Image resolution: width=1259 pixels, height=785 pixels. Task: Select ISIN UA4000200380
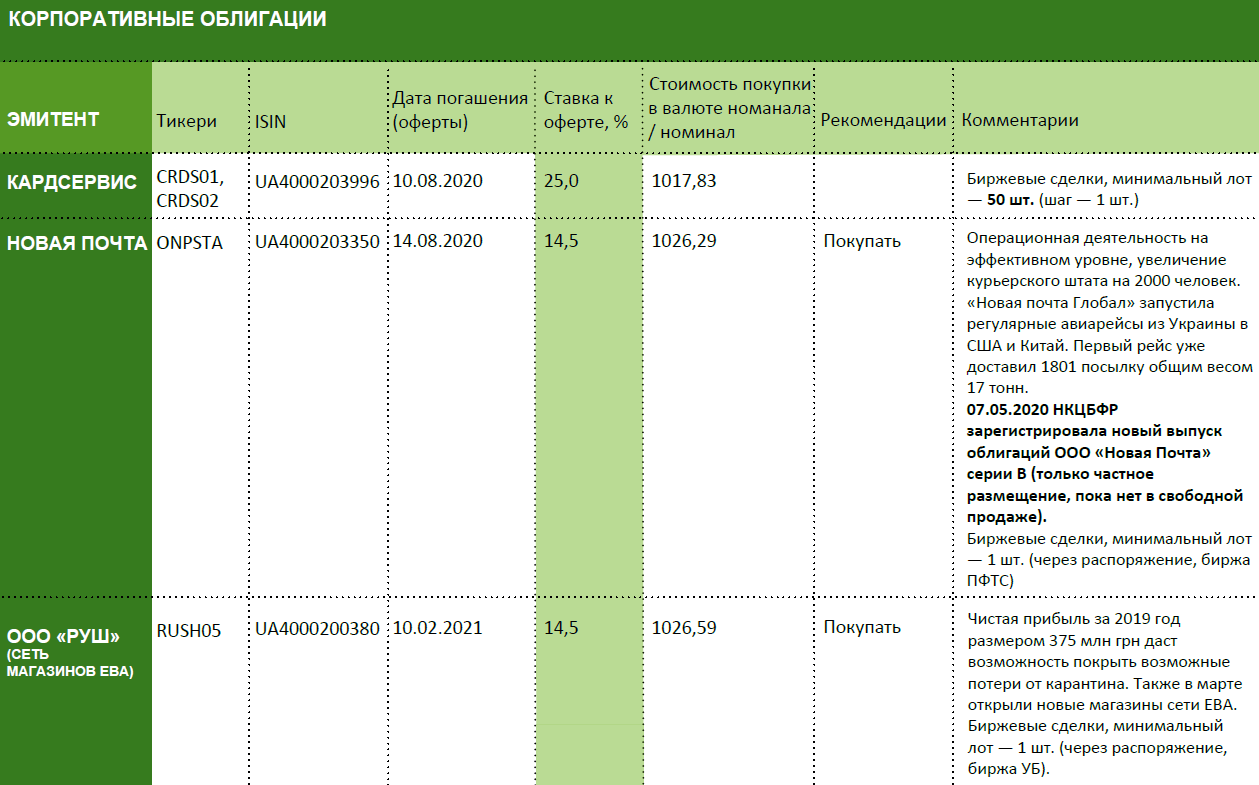[317, 628]
